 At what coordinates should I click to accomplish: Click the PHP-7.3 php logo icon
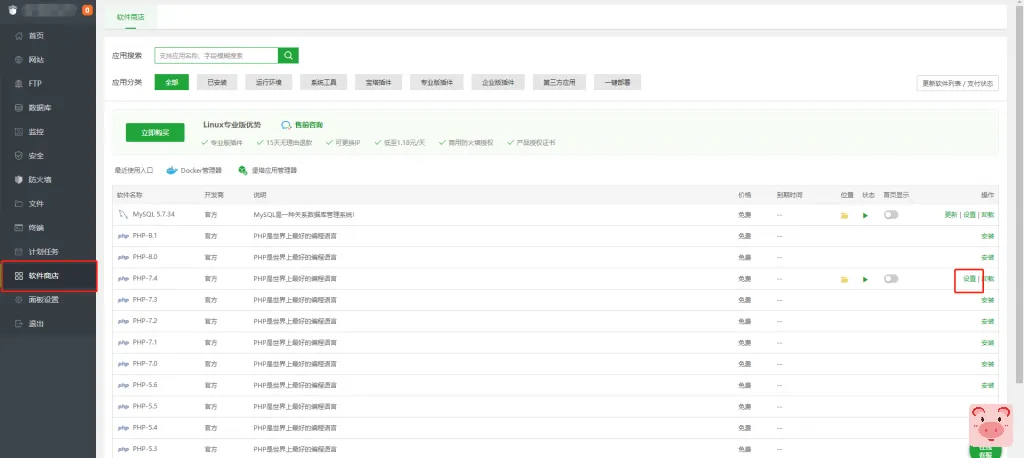[x=123, y=300]
